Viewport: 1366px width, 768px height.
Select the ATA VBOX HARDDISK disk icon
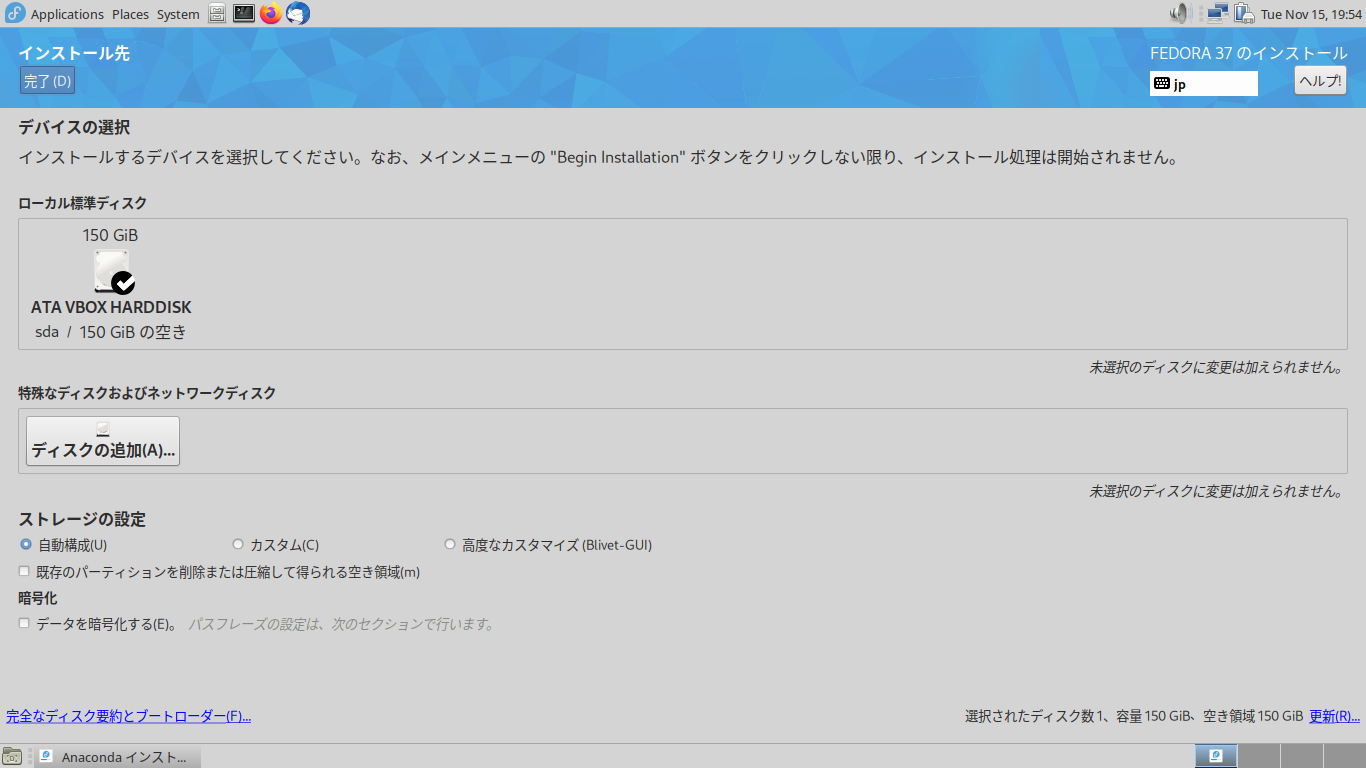point(114,272)
